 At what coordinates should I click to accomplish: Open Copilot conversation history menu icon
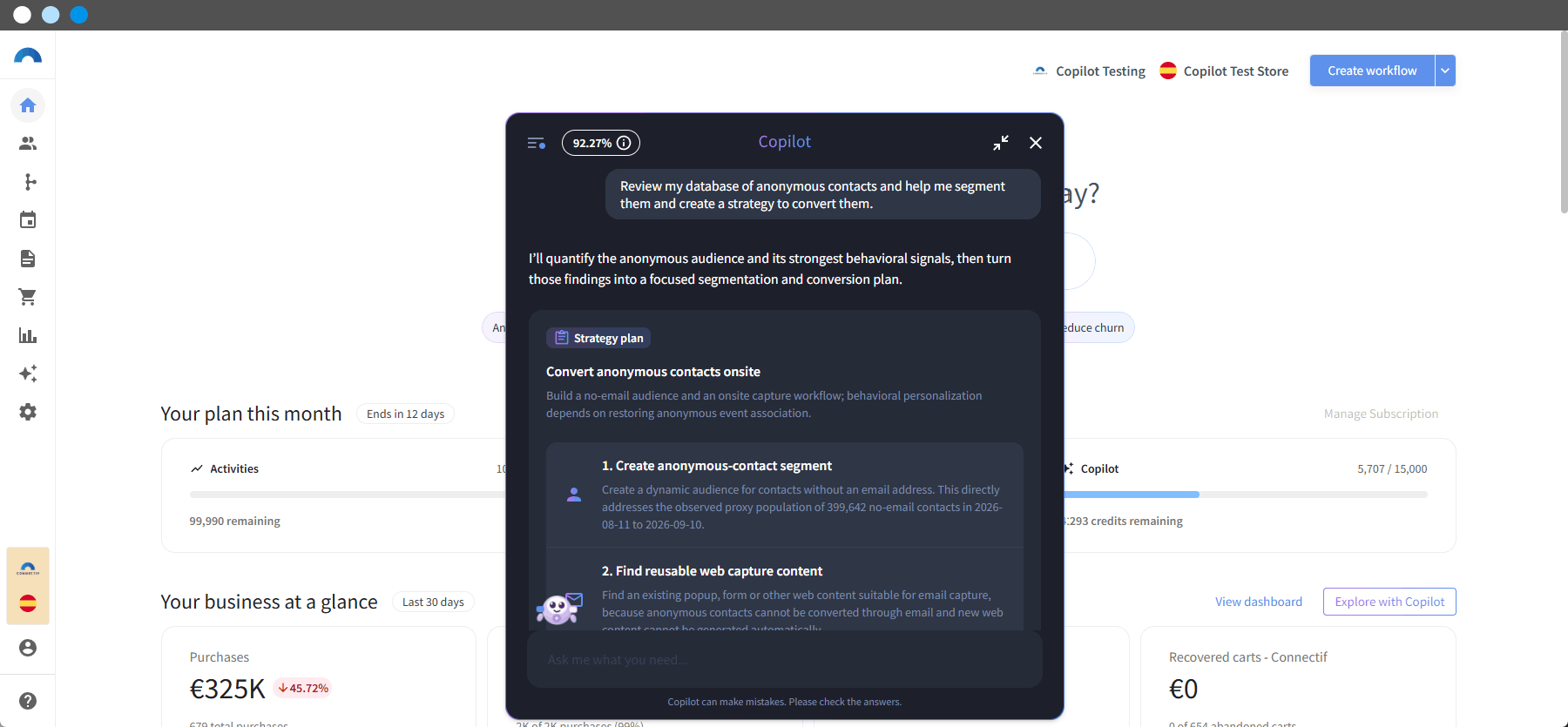tap(537, 143)
